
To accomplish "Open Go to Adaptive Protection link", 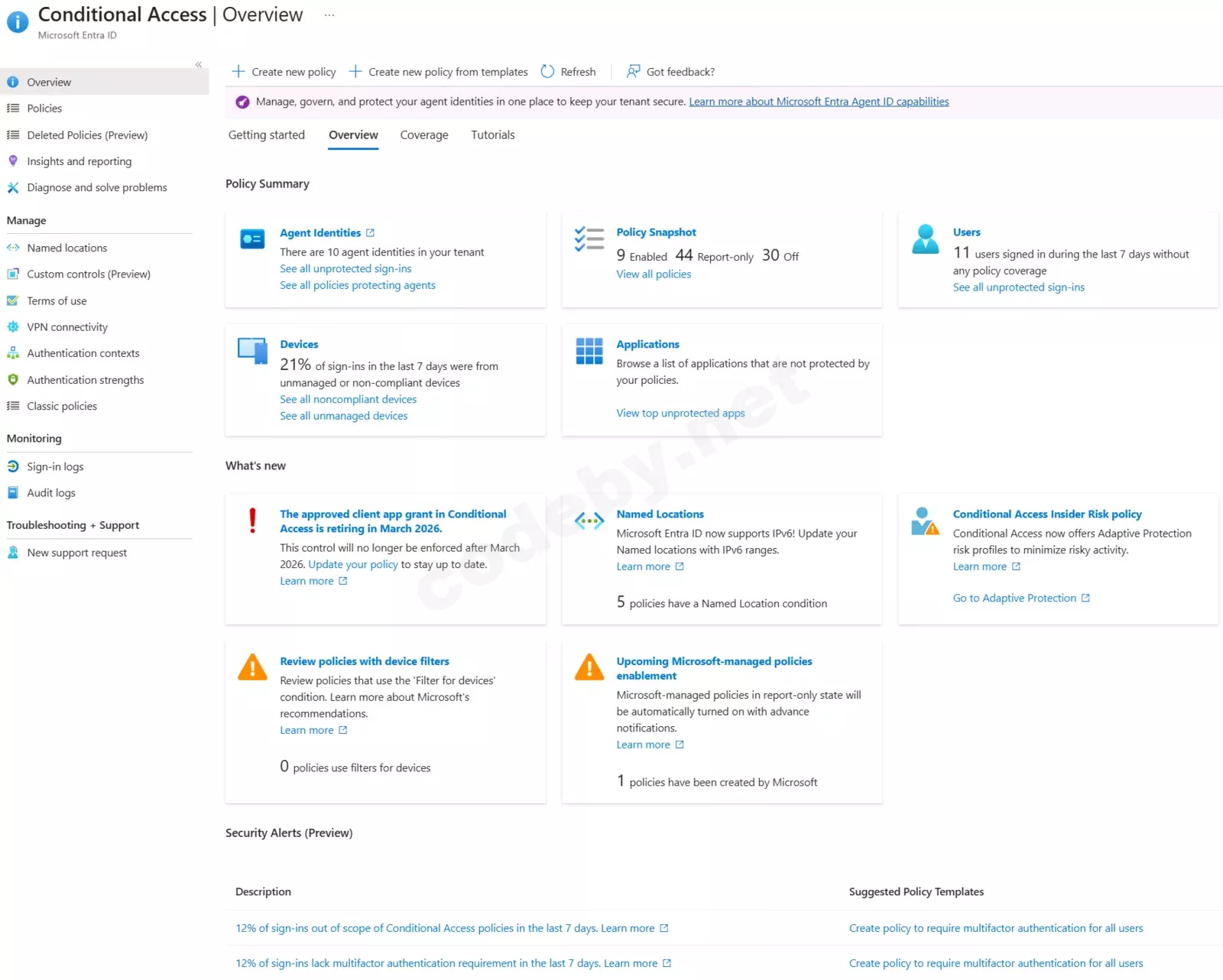I will pyautogui.click(x=1014, y=598).
